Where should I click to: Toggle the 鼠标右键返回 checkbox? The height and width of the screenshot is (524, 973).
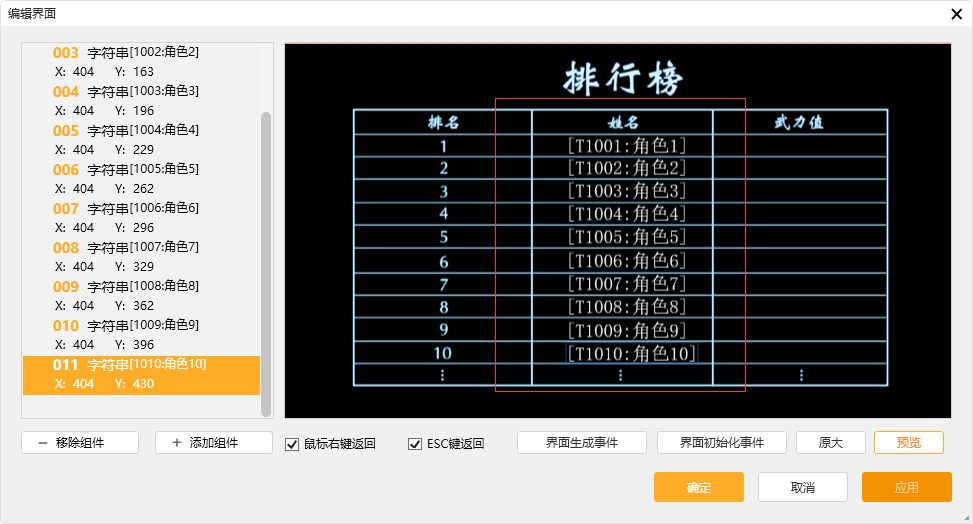[x=292, y=444]
